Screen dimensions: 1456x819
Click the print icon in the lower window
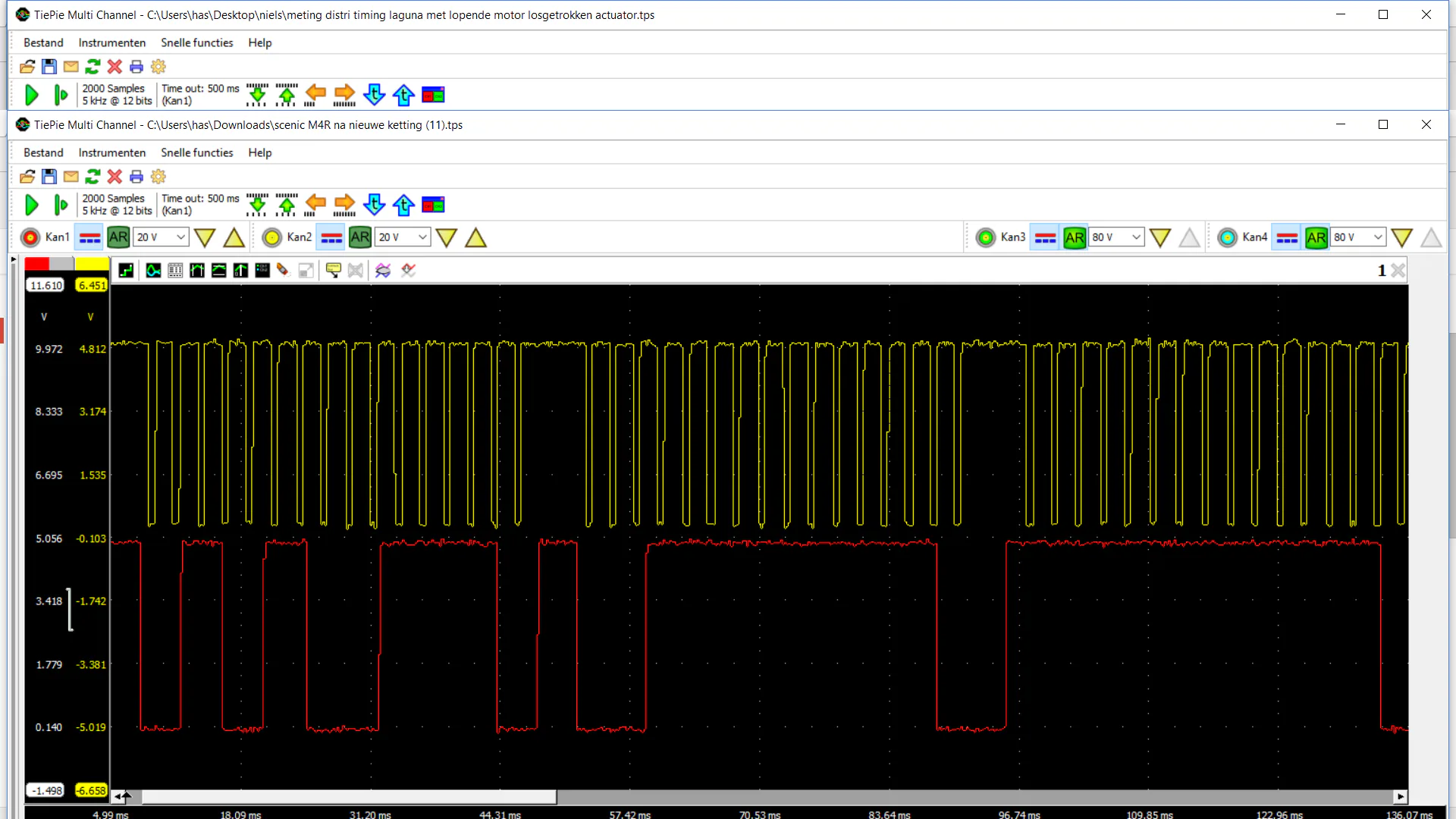(x=136, y=177)
